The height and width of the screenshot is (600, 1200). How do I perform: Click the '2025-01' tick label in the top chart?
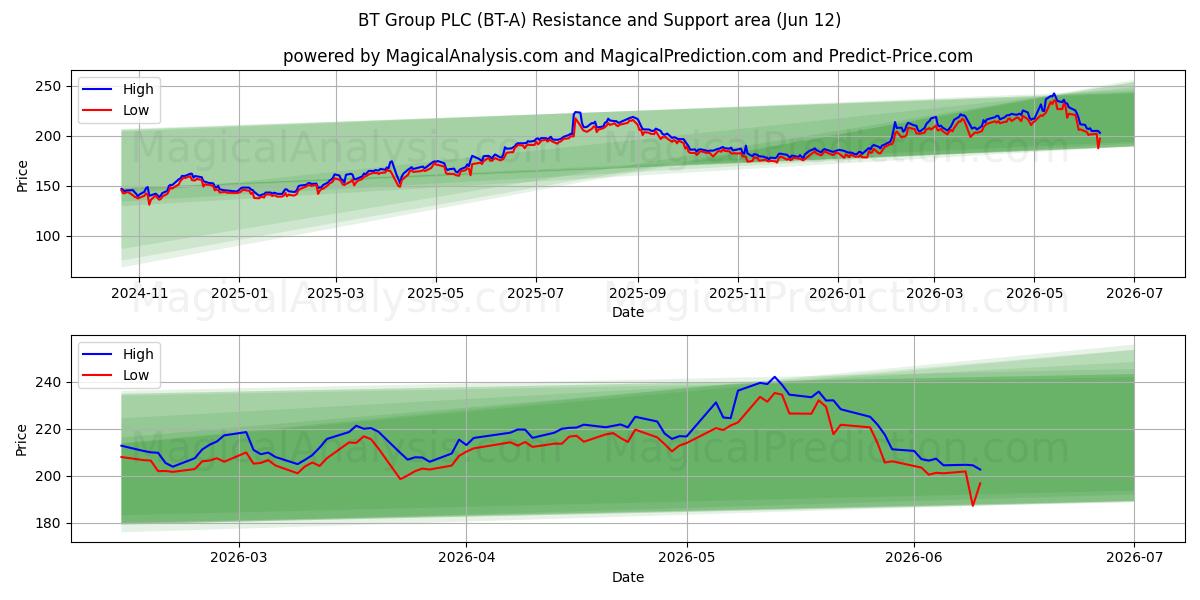coord(239,294)
